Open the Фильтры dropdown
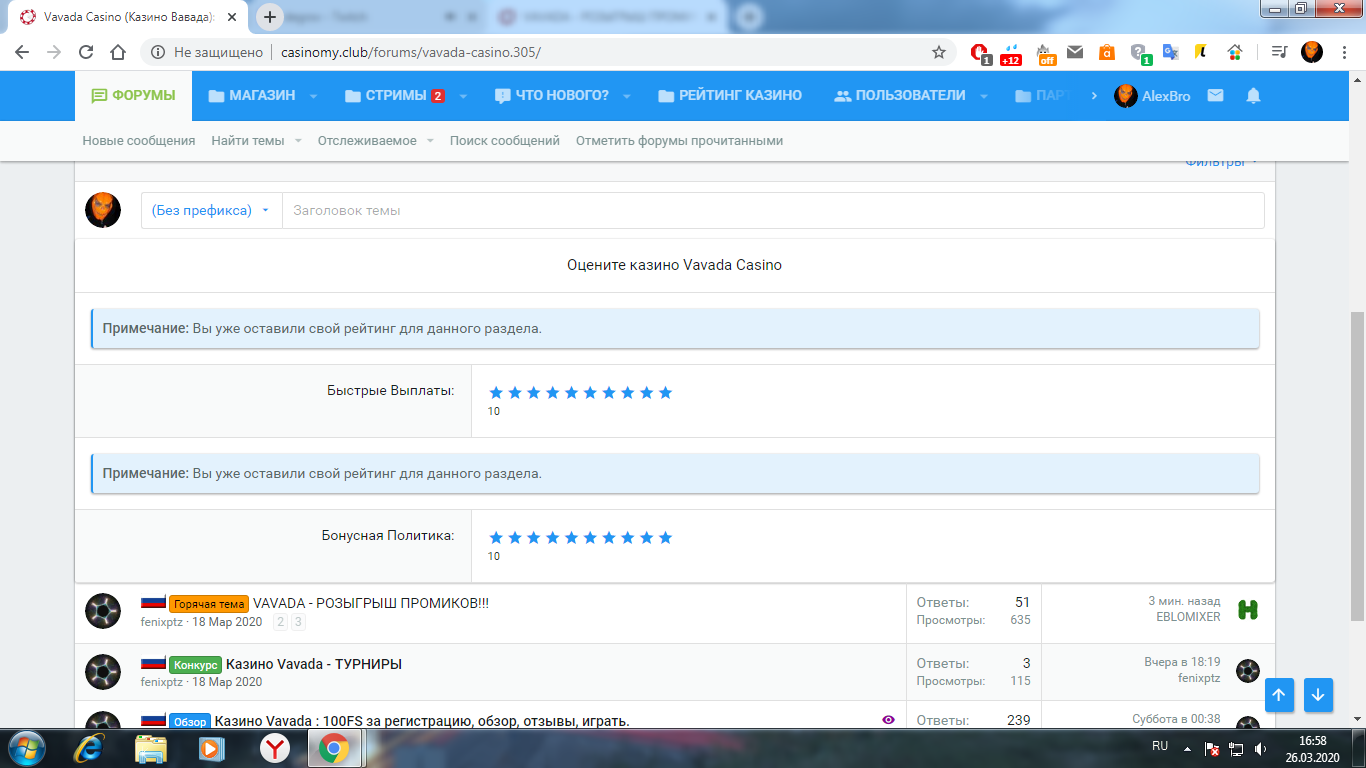Viewport: 1366px width, 768px height. pos(1221,163)
